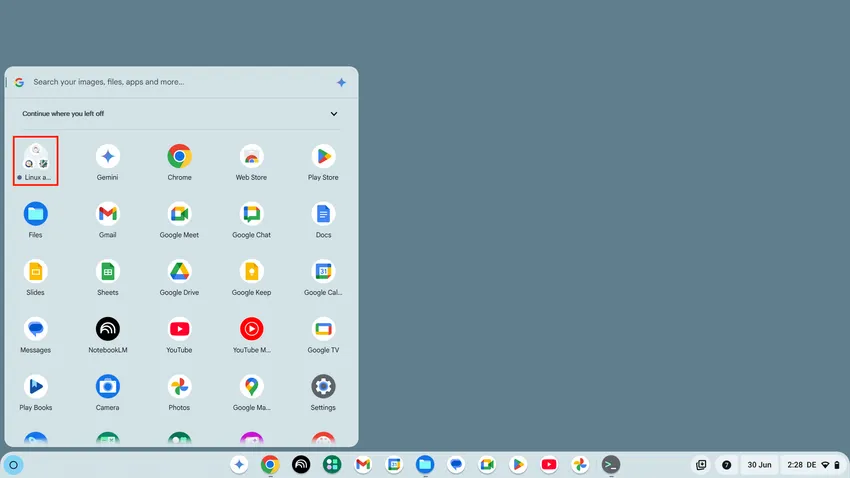
Task: Open the calendar via the 30 Jun date
Action: [x=759, y=464]
